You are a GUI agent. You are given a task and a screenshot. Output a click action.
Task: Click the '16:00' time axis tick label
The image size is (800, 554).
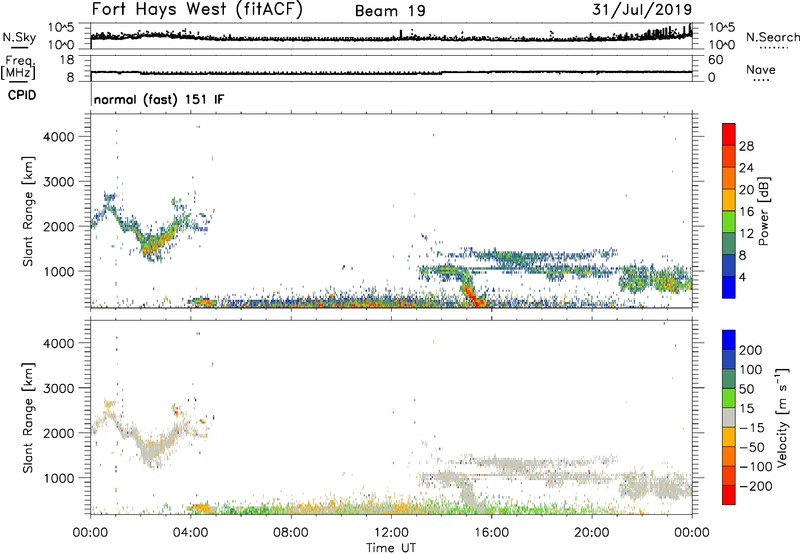click(492, 533)
